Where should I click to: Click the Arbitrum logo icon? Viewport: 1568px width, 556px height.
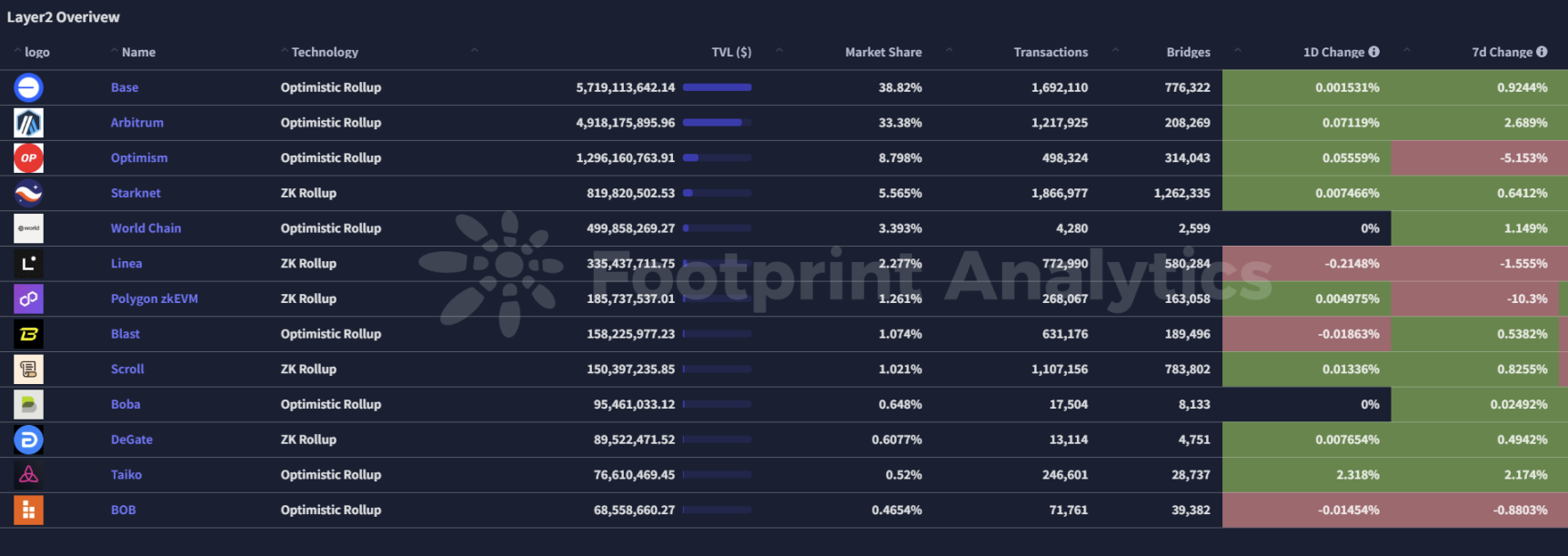tap(28, 123)
